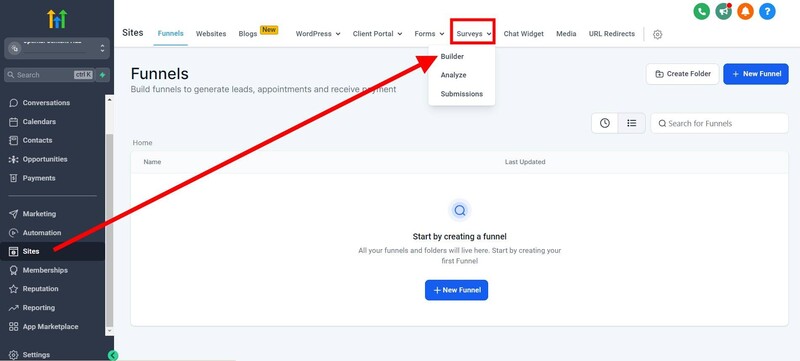Expand the Client Portal dropdown

[x=378, y=34]
